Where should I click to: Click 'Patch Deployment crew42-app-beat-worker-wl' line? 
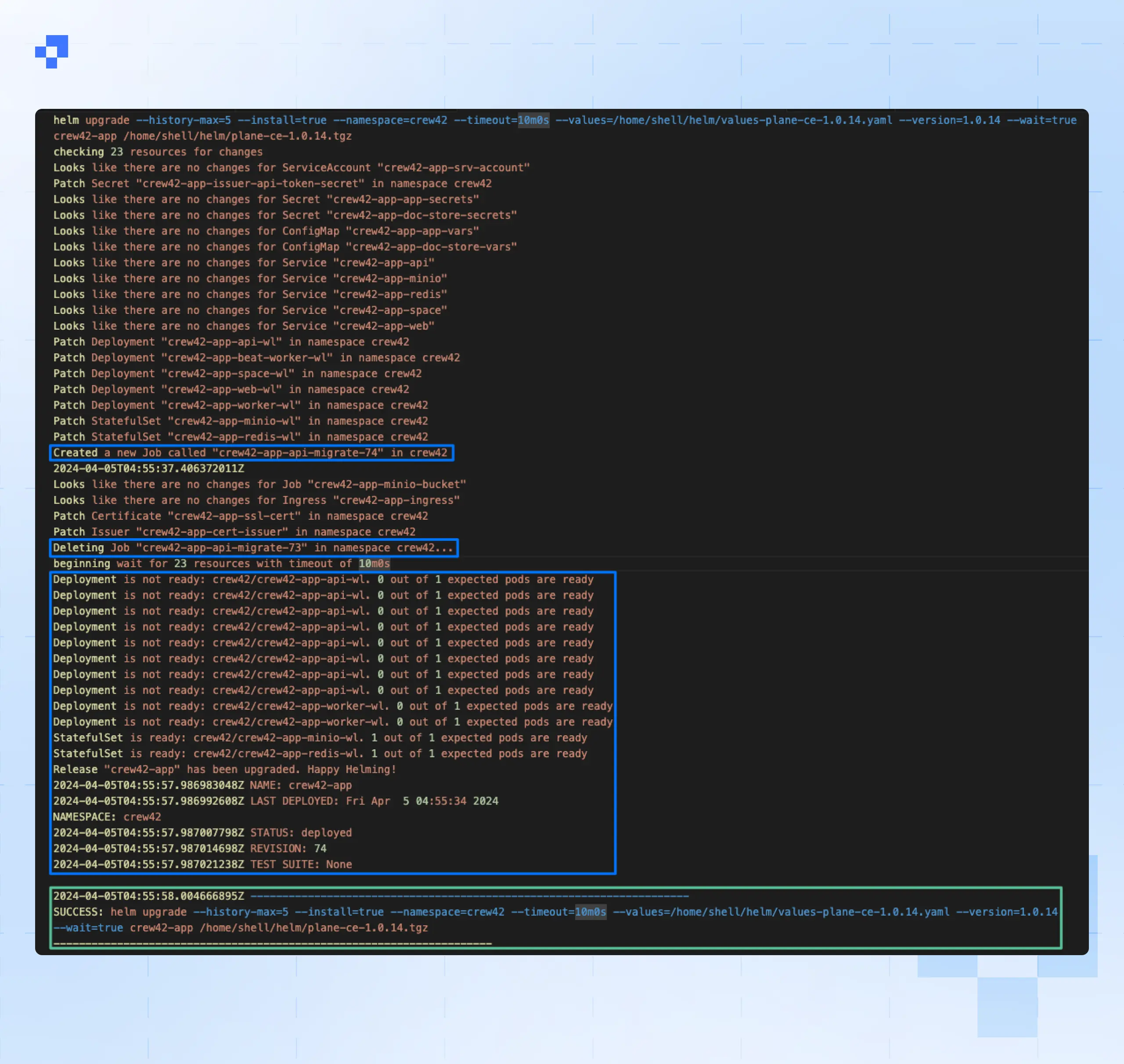256,358
